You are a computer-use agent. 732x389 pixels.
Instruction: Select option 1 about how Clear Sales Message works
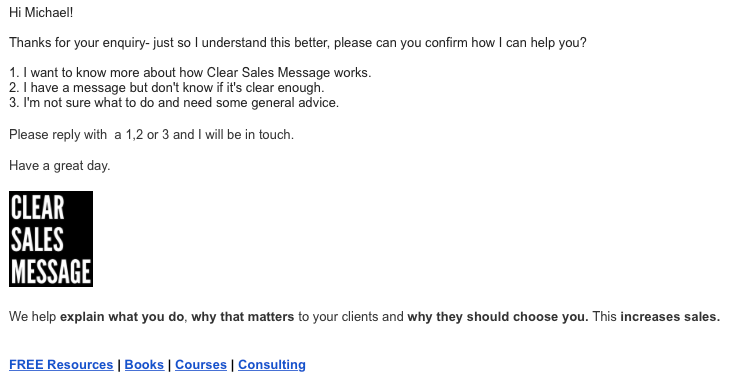(190, 73)
